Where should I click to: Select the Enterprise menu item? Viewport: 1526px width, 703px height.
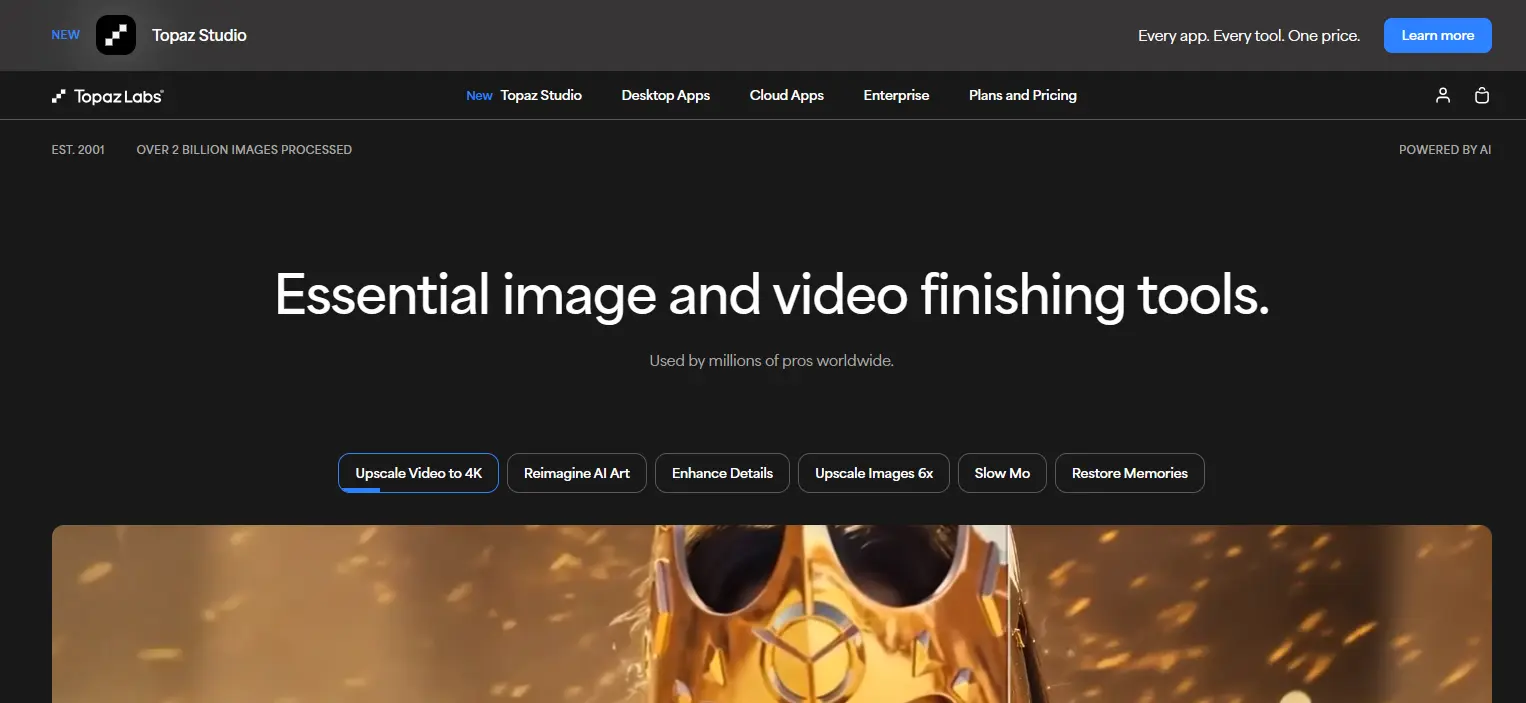896,95
